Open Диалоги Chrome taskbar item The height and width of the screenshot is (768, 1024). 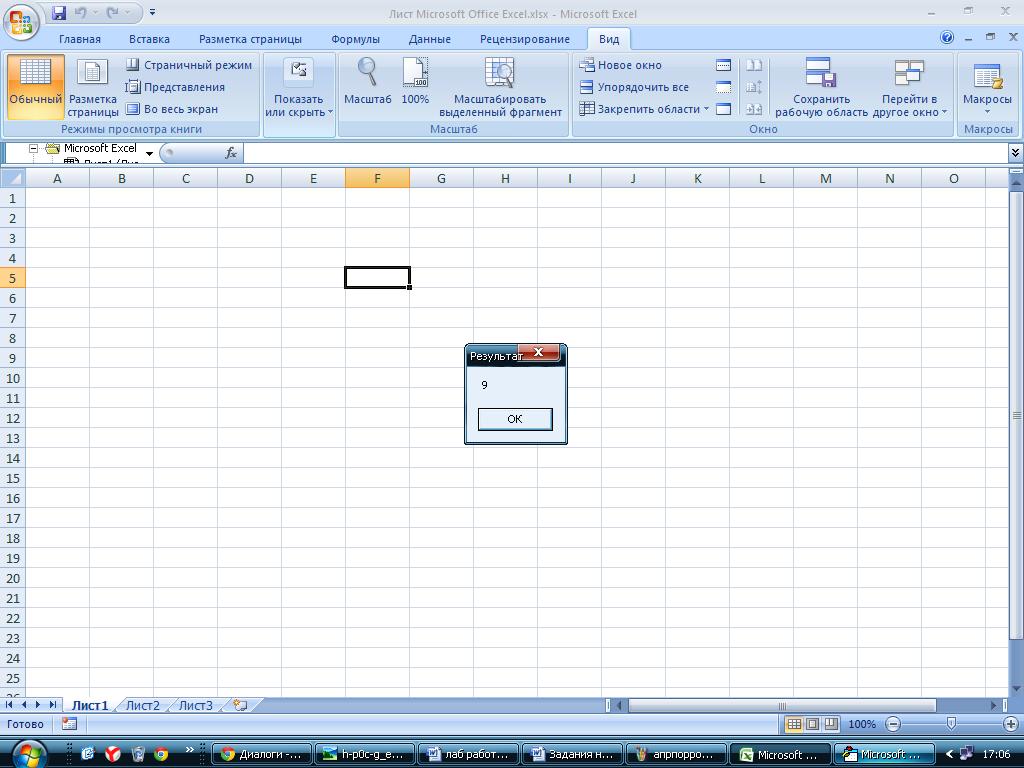pos(262,754)
